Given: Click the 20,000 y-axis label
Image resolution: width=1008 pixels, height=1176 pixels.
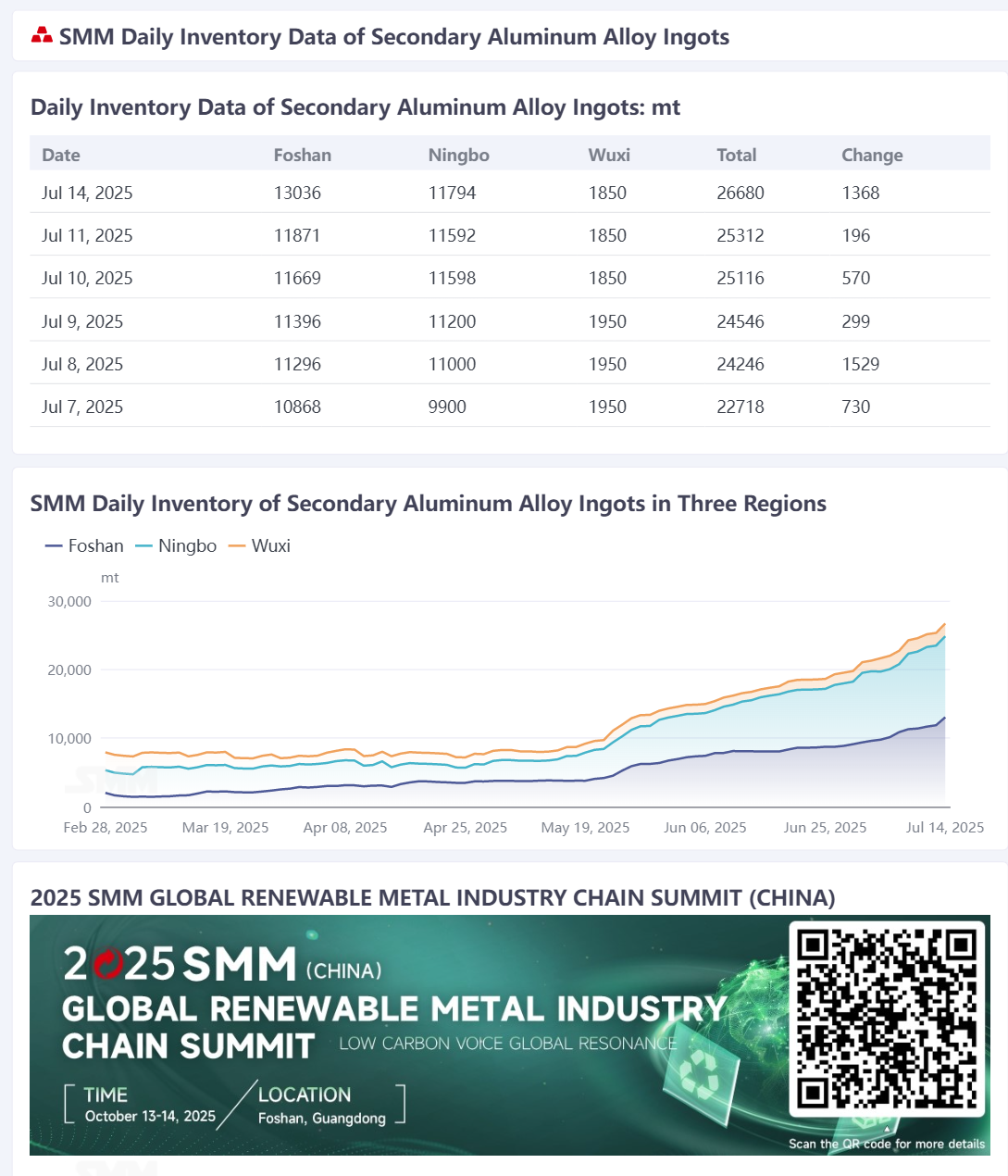Looking at the screenshot, I should 69,669.
